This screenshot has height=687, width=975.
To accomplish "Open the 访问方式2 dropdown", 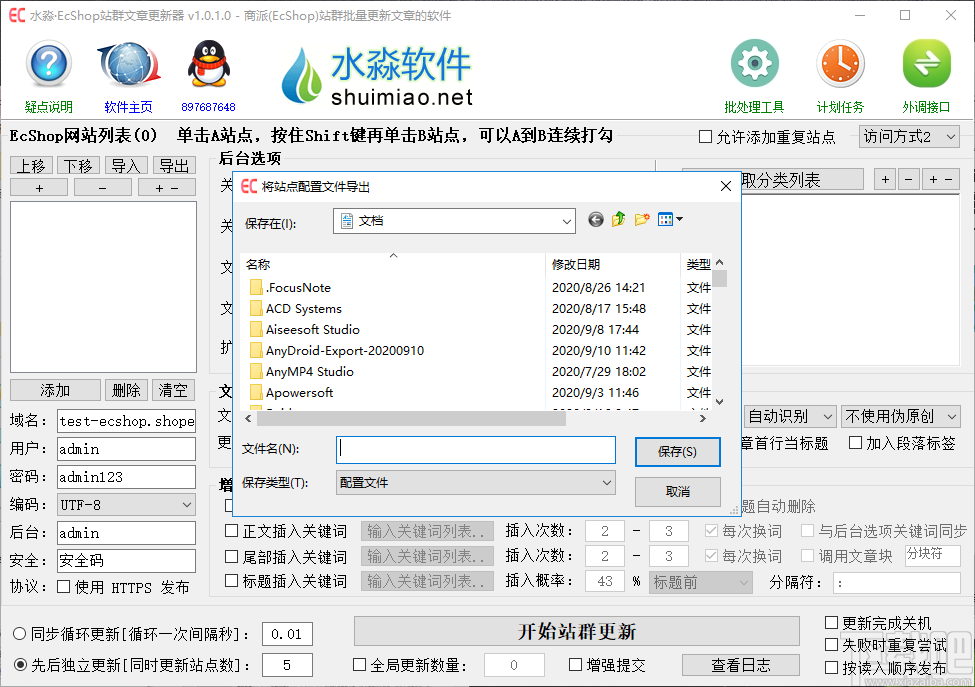I will [x=909, y=136].
